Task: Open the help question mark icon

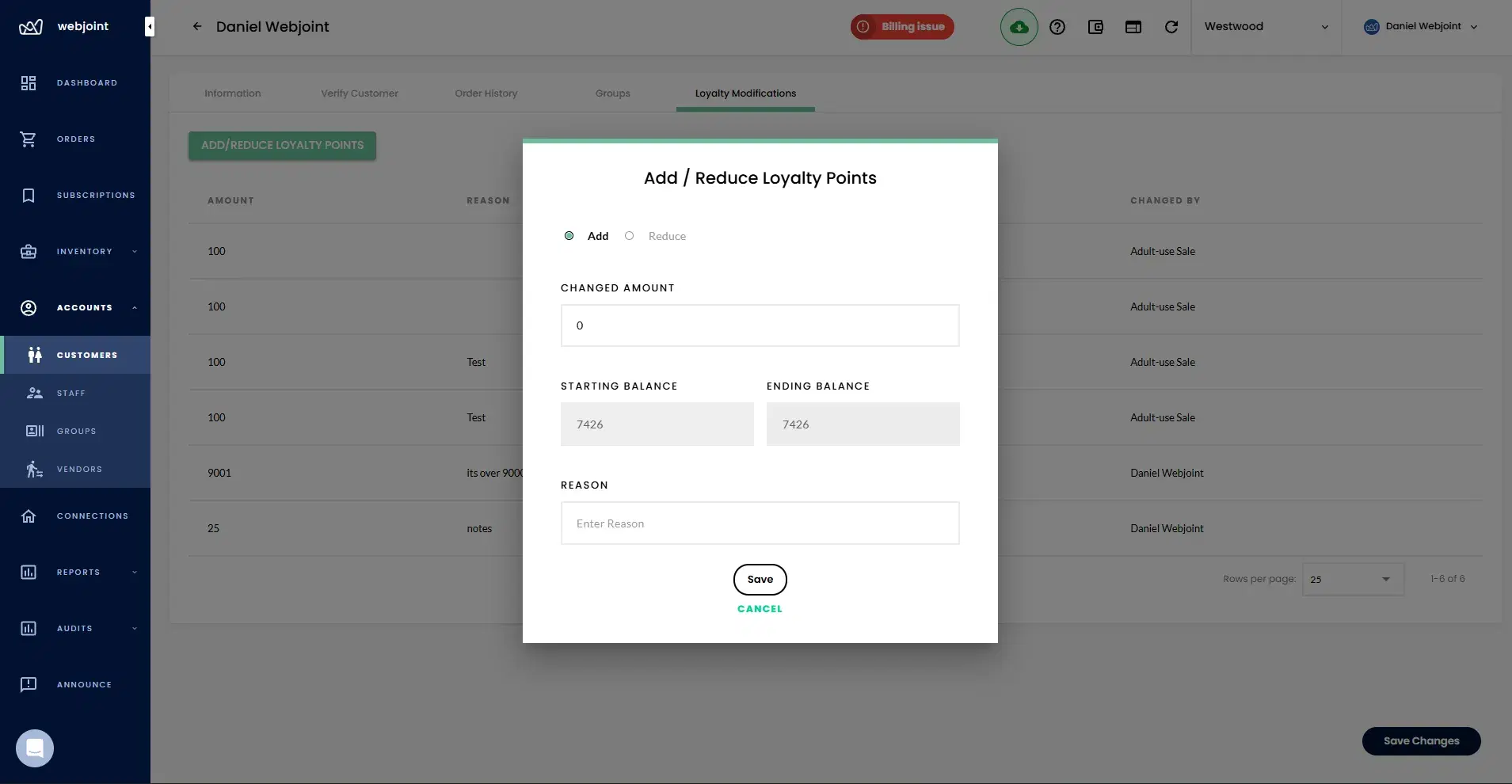Action: pos(1058,26)
